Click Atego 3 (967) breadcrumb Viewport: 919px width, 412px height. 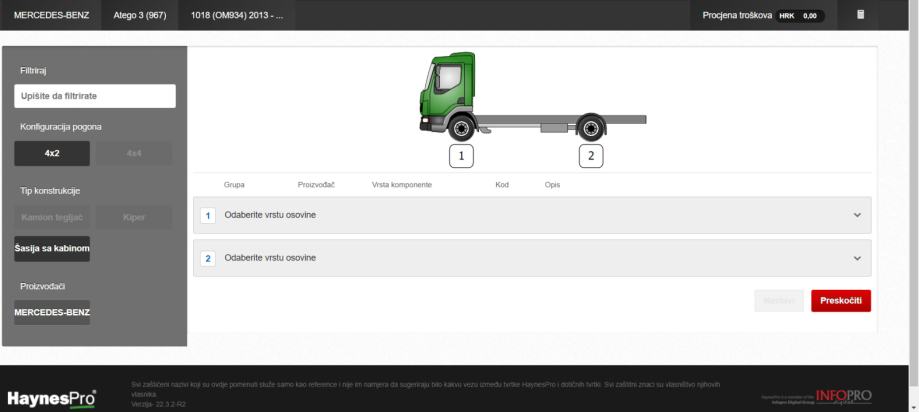[x=140, y=15]
